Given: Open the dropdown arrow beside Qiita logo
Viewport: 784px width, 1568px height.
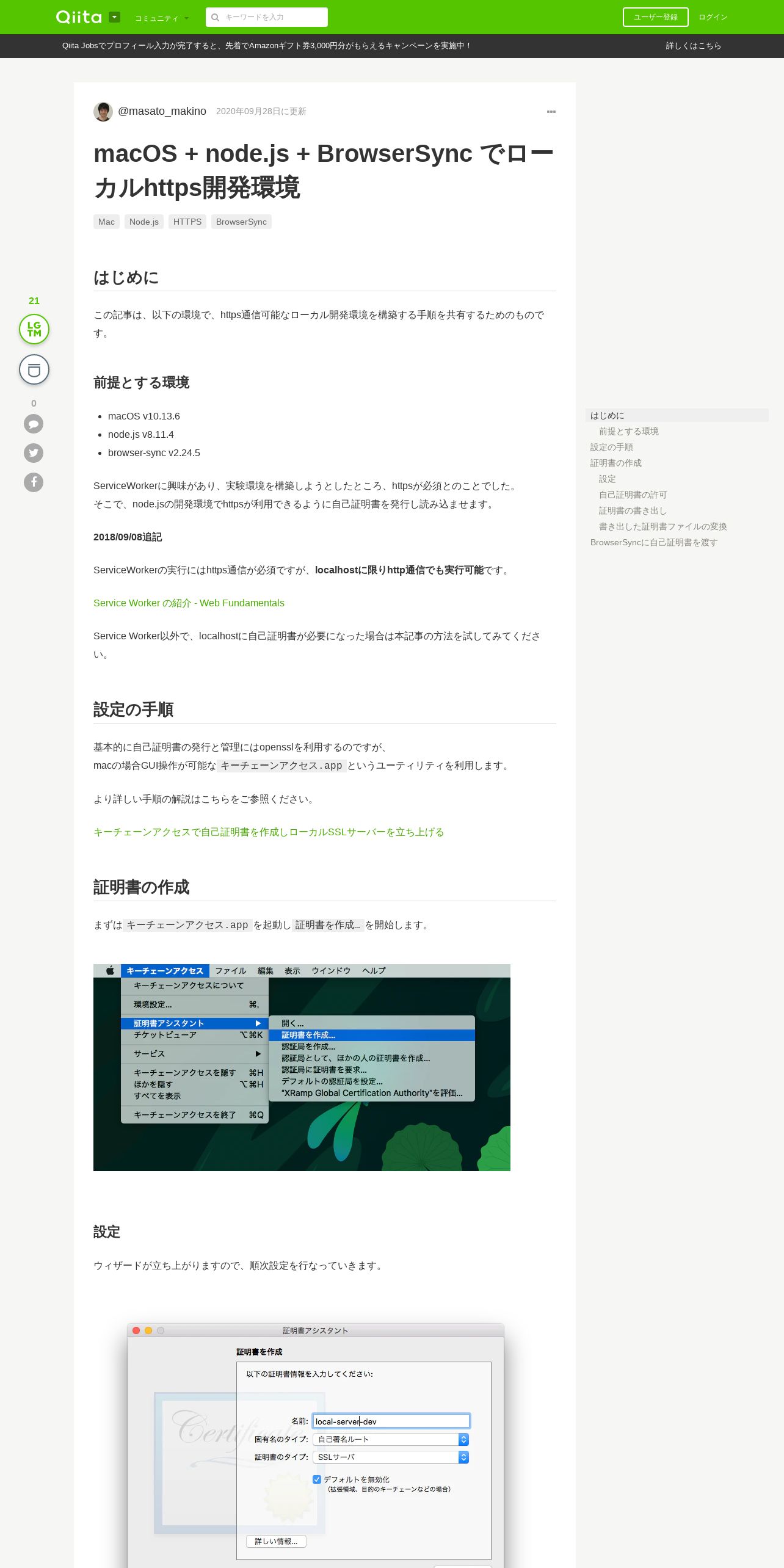Looking at the screenshot, I should point(114,17).
